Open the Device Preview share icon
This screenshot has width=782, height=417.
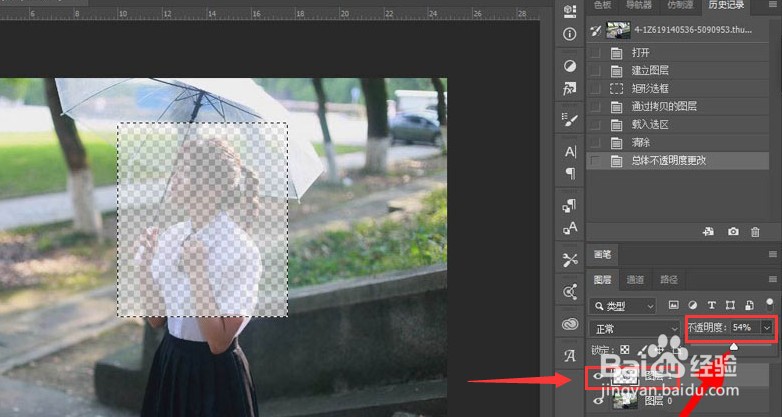pos(570,292)
